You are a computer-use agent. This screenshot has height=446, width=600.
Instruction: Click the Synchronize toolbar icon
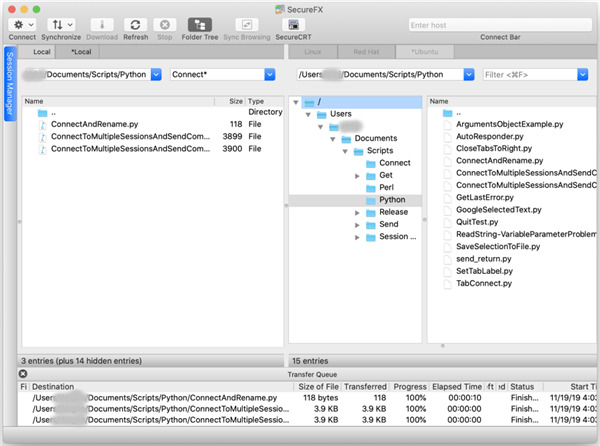62,24
